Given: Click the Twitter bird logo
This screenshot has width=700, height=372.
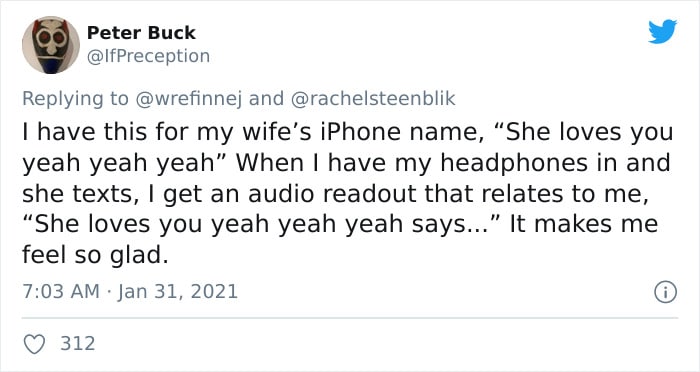Looking at the screenshot, I should click(x=662, y=32).
